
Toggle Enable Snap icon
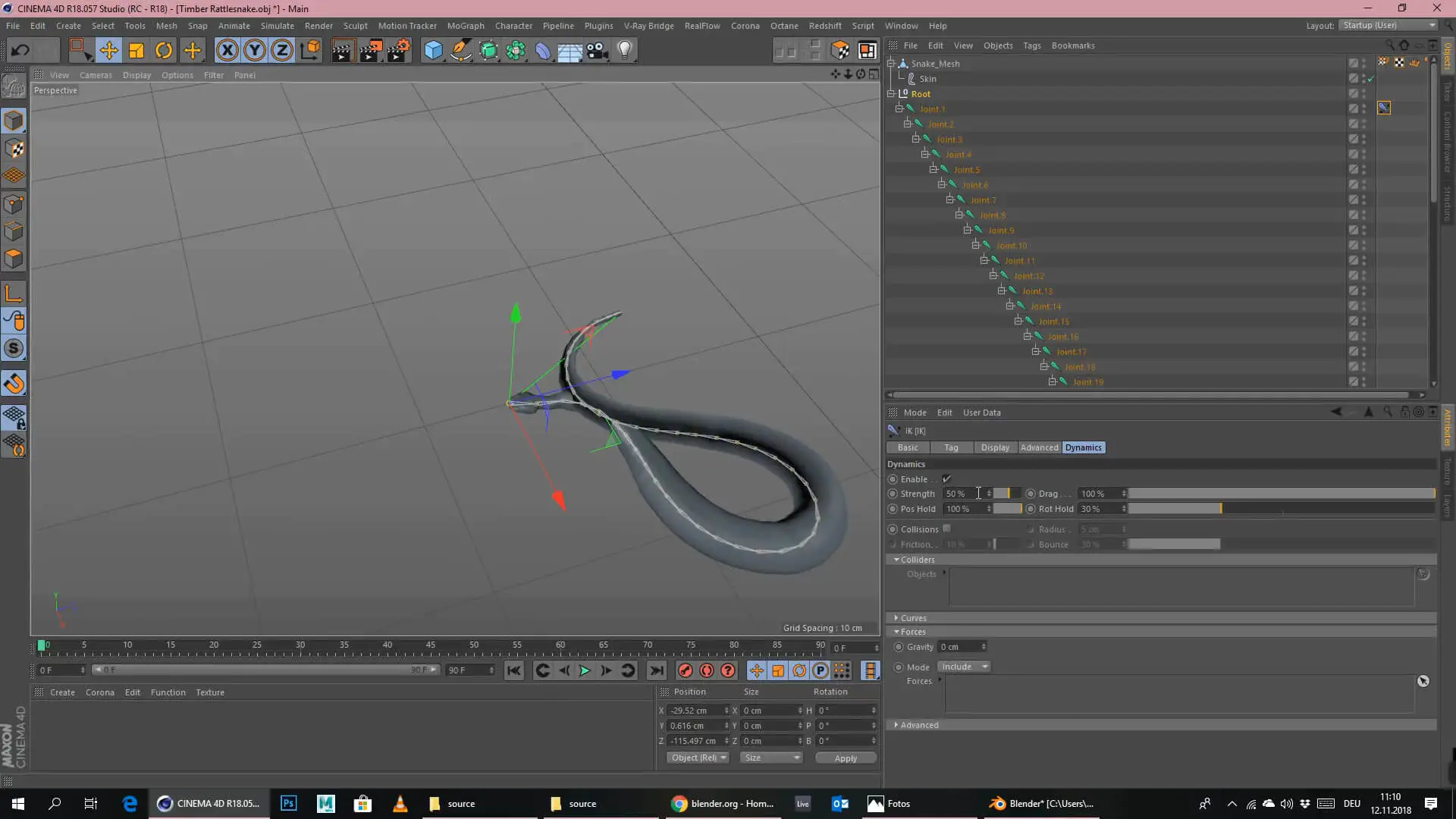point(14,384)
